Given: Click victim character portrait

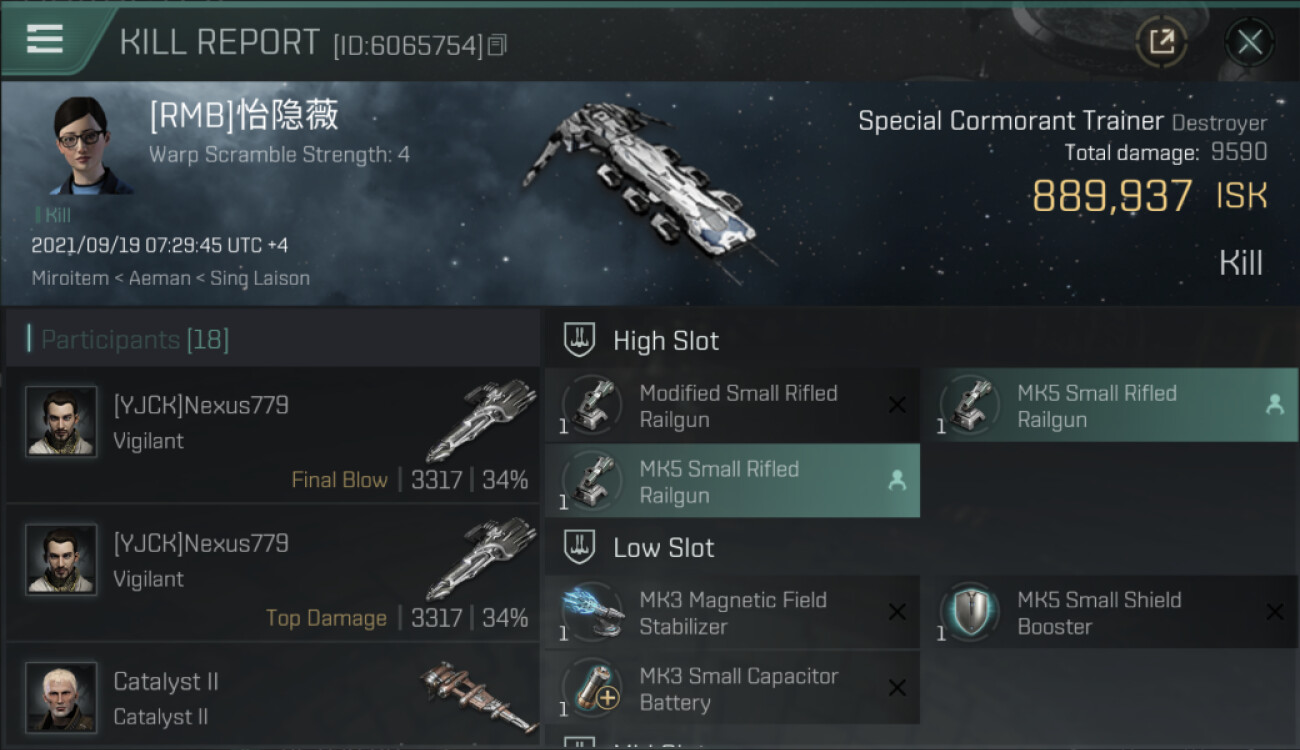Looking at the screenshot, I should pyautogui.click(x=90, y=145).
